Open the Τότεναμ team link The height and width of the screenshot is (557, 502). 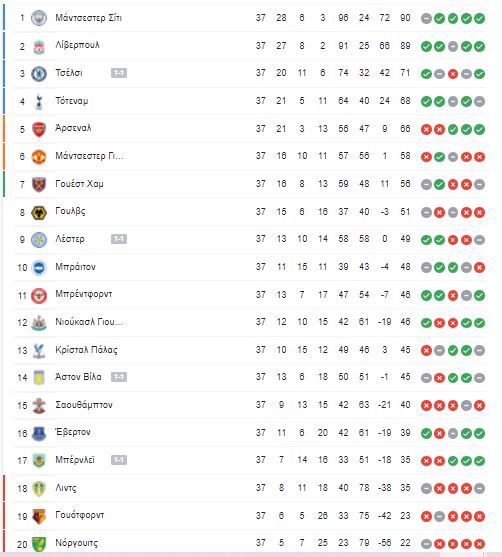71,101
